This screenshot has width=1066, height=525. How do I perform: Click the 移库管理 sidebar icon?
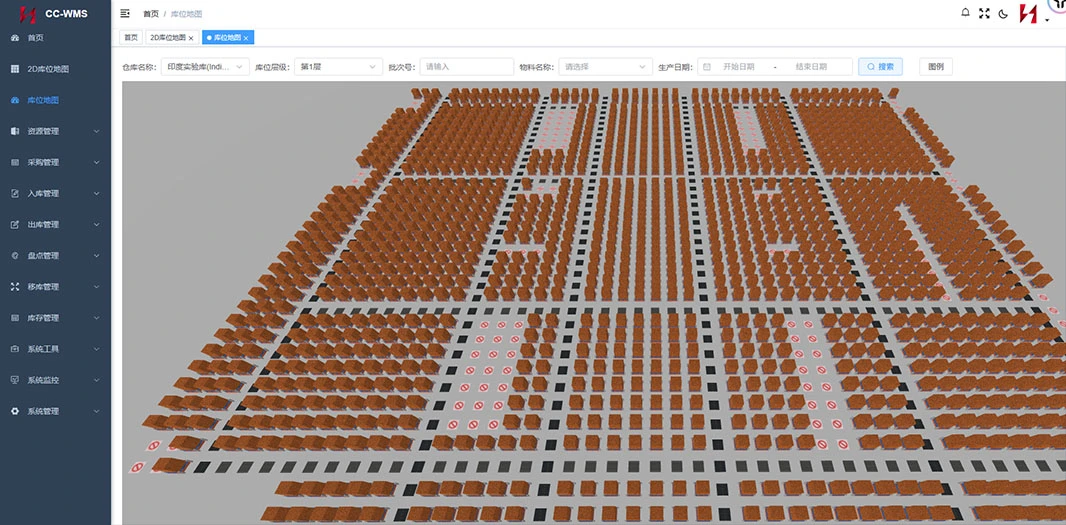point(15,287)
